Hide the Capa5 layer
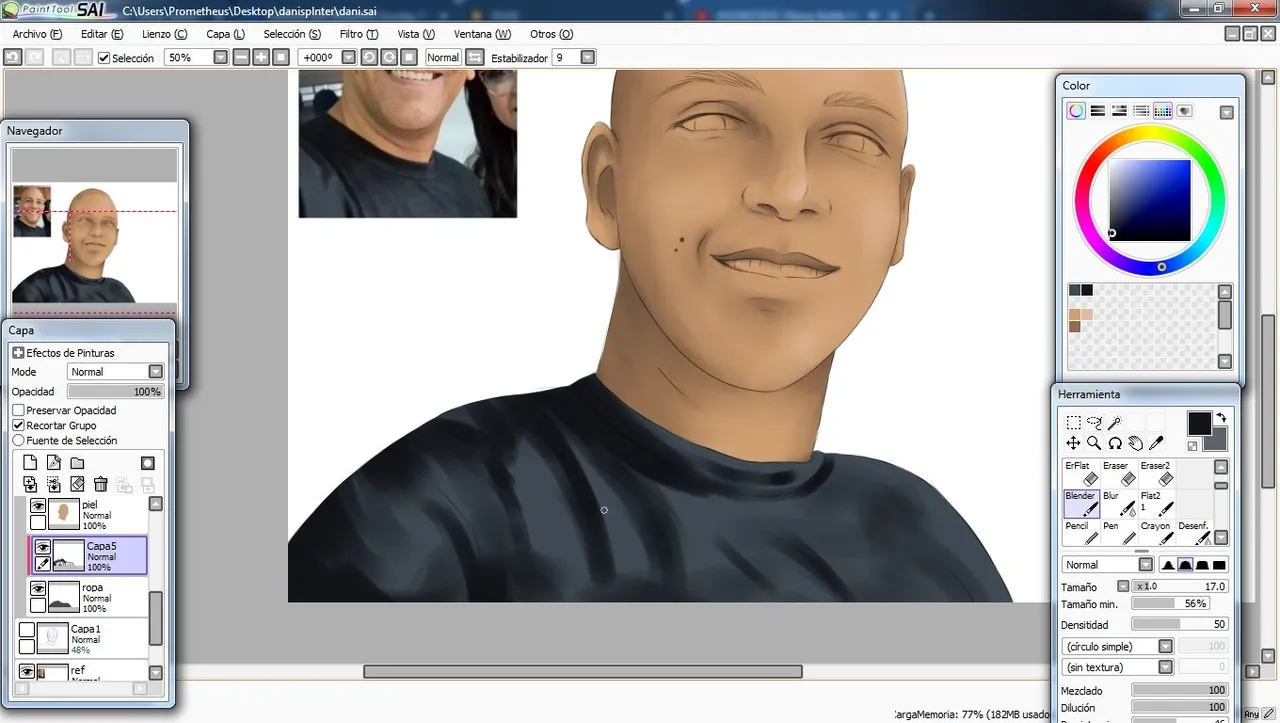The width and height of the screenshot is (1280, 723). coord(42,547)
